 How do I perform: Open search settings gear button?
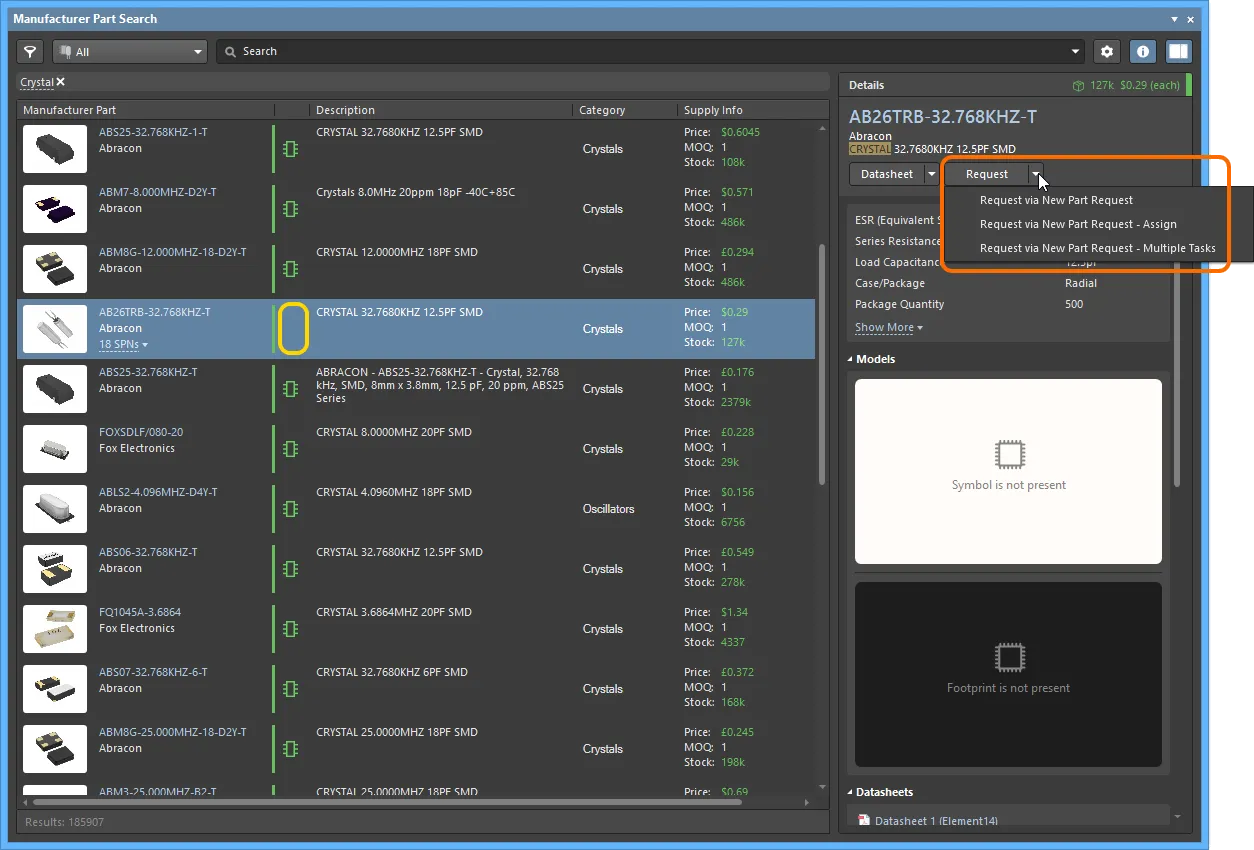(x=1106, y=51)
